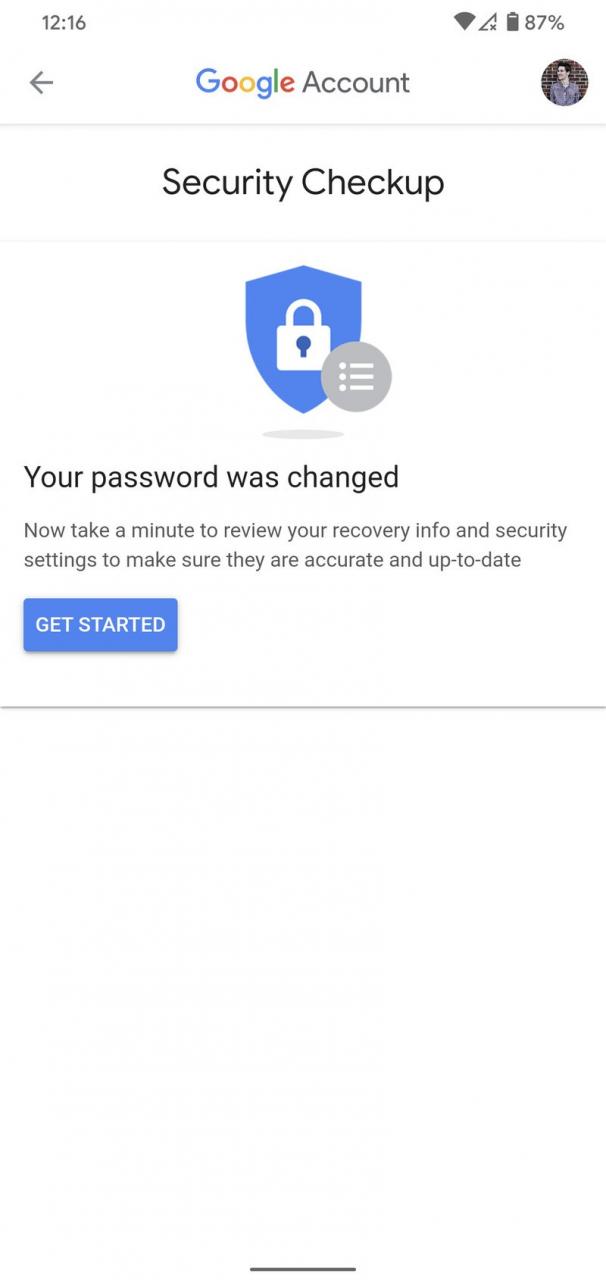606x1280 pixels.
Task: Click the colorful Google word in header
Action: 245,83
